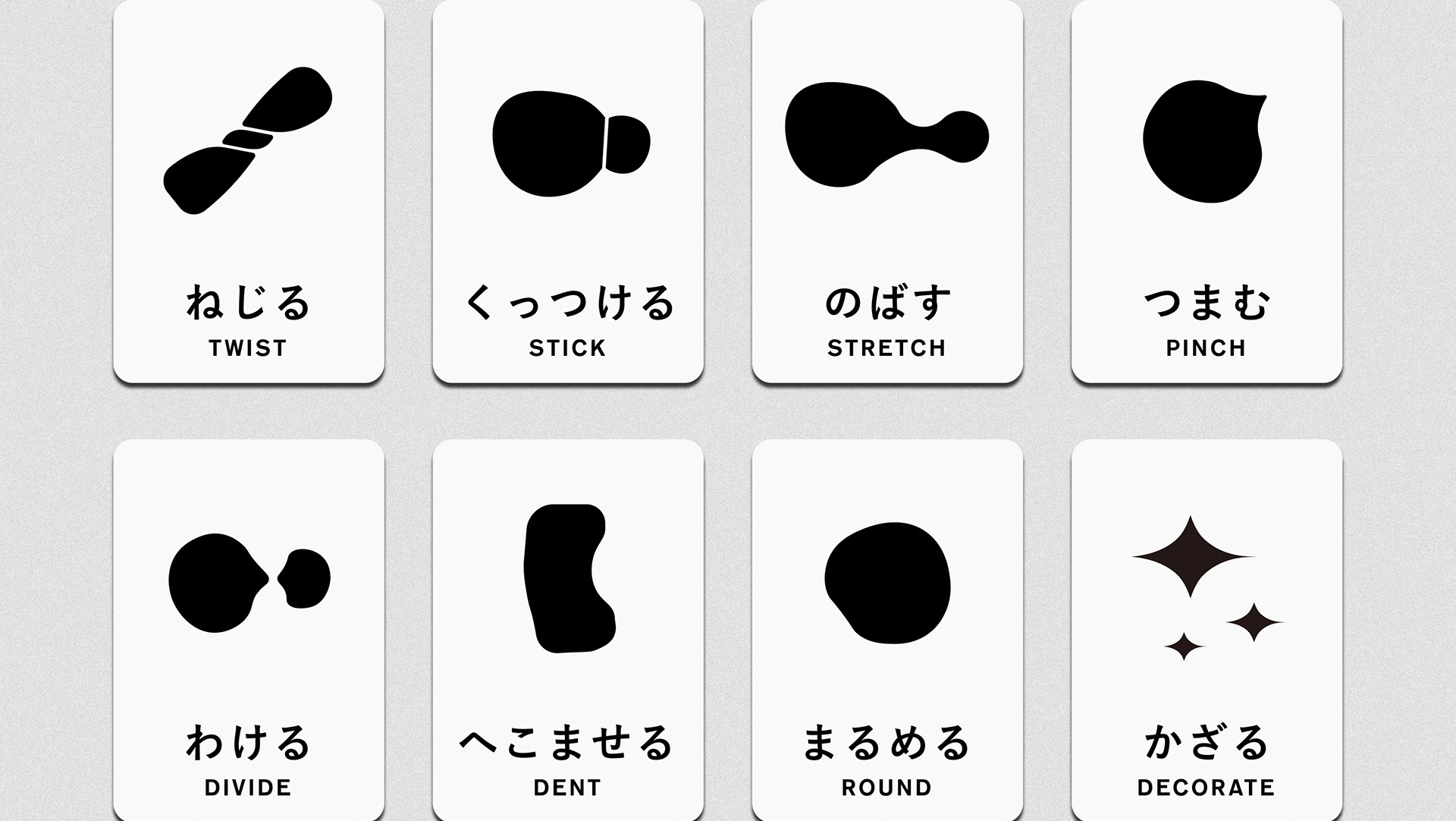Screen dimensions: 1456x821
Task: Select the STRETCH label
Action: (x=887, y=348)
